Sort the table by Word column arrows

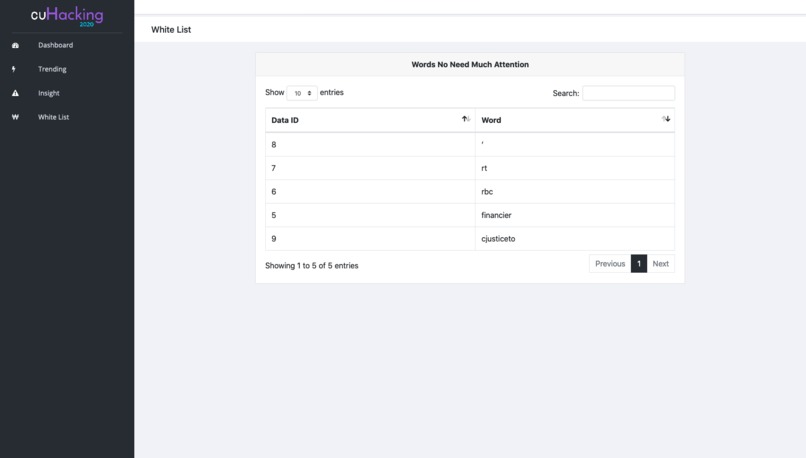coord(666,119)
